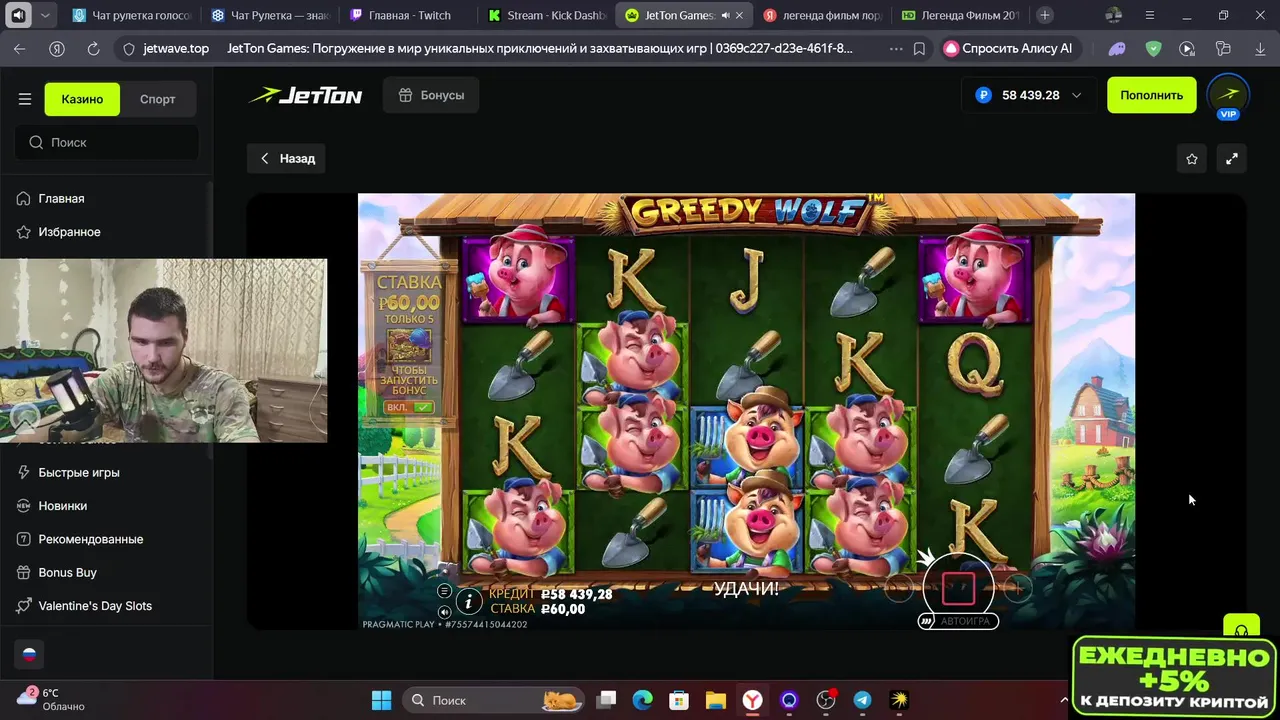This screenshot has height=720, width=1280.
Task: Click the СТАВКА ₽60,00 value
Action: 563,609
